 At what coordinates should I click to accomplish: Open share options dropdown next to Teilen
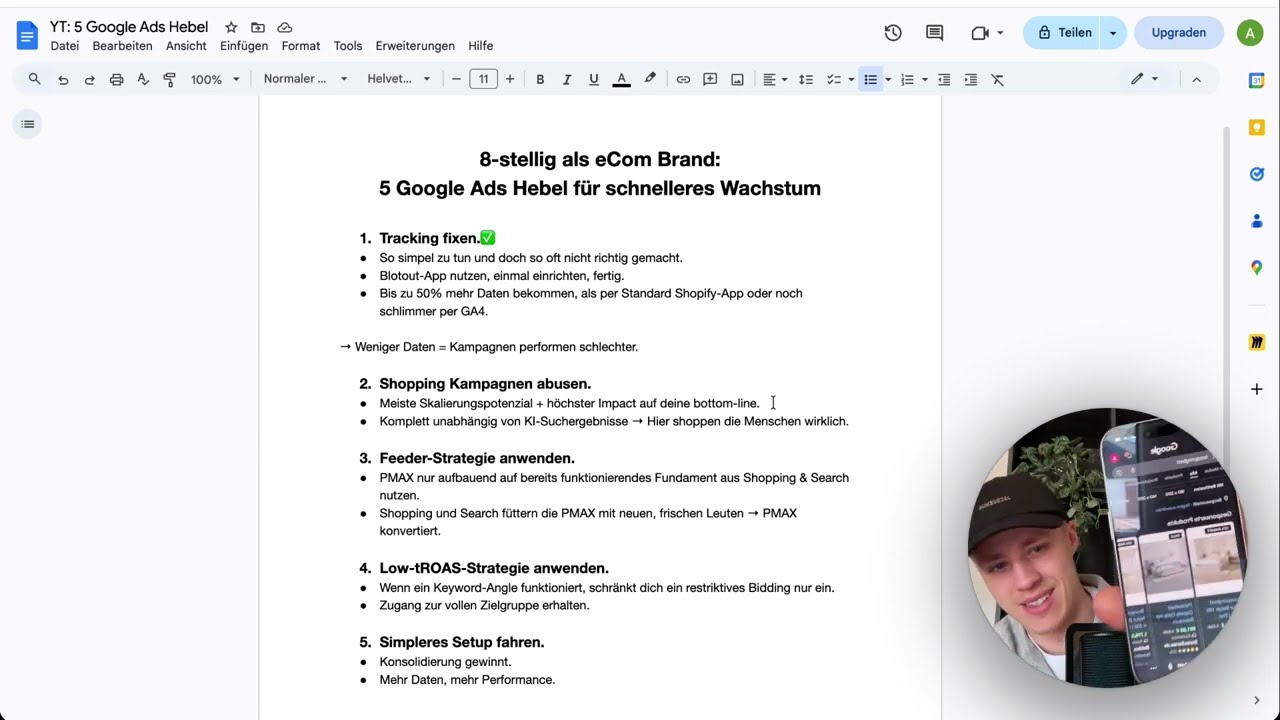(1113, 33)
